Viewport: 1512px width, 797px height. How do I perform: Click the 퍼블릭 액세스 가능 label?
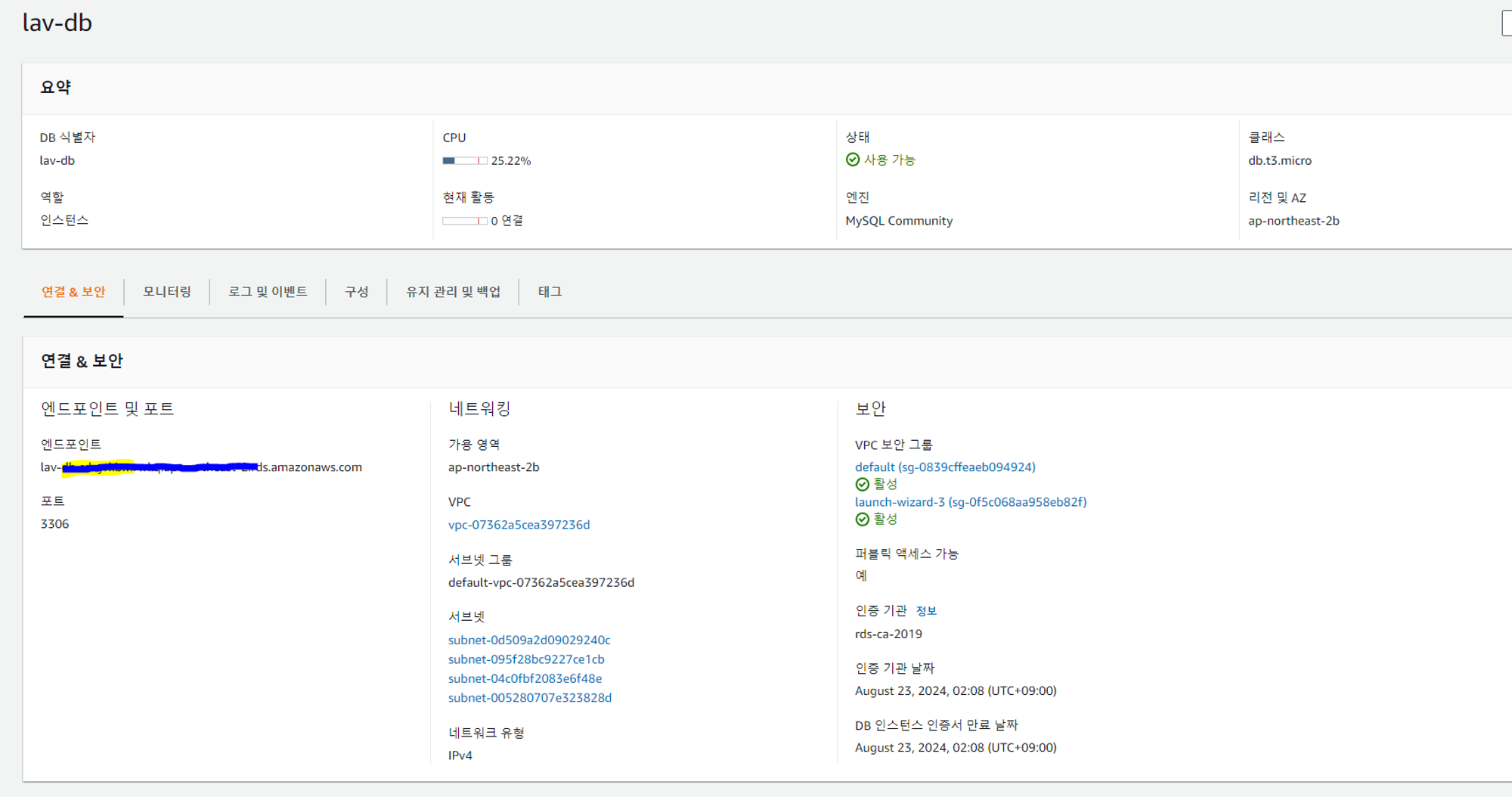point(906,554)
